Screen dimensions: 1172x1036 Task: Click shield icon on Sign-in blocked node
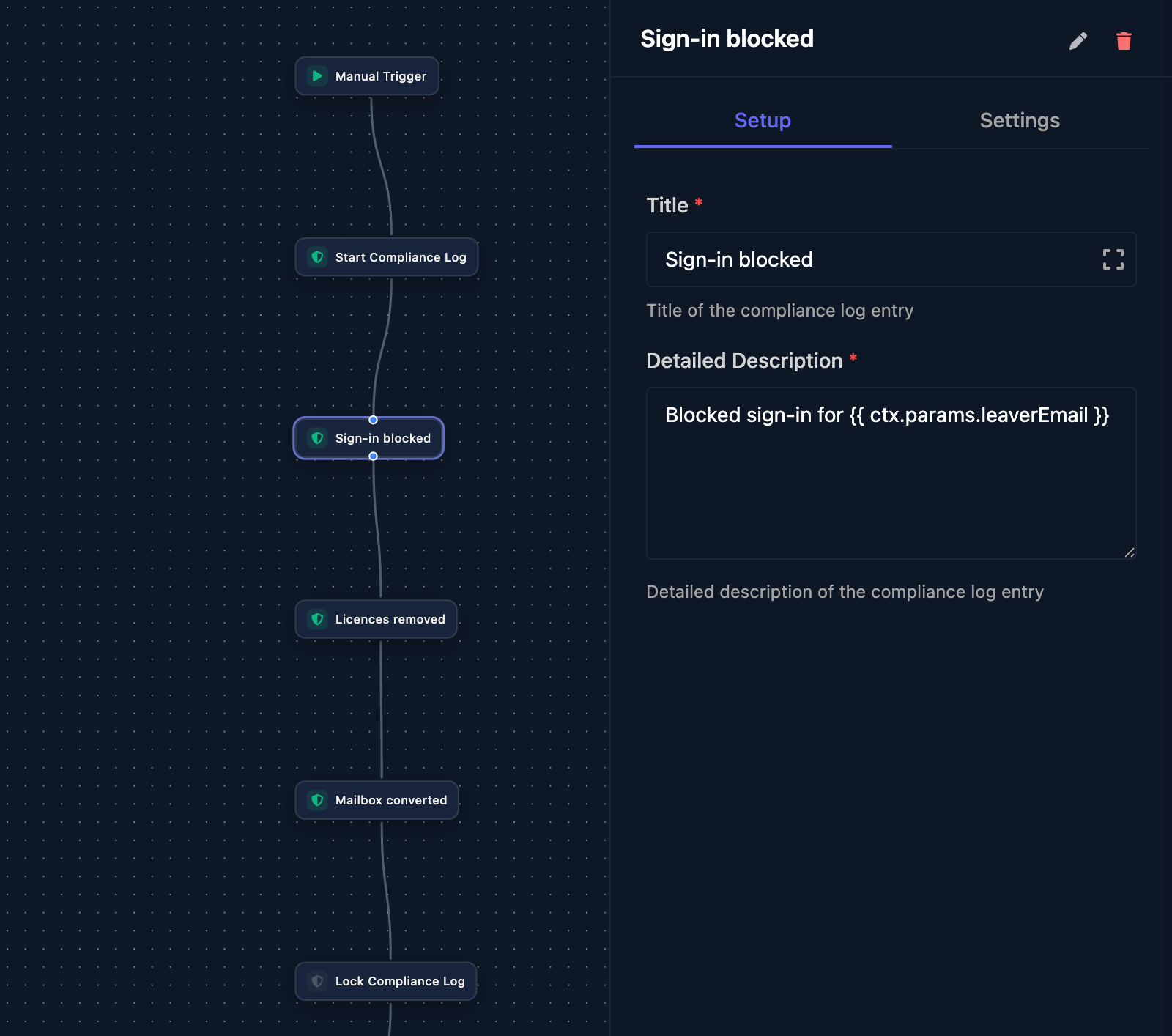(x=317, y=438)
